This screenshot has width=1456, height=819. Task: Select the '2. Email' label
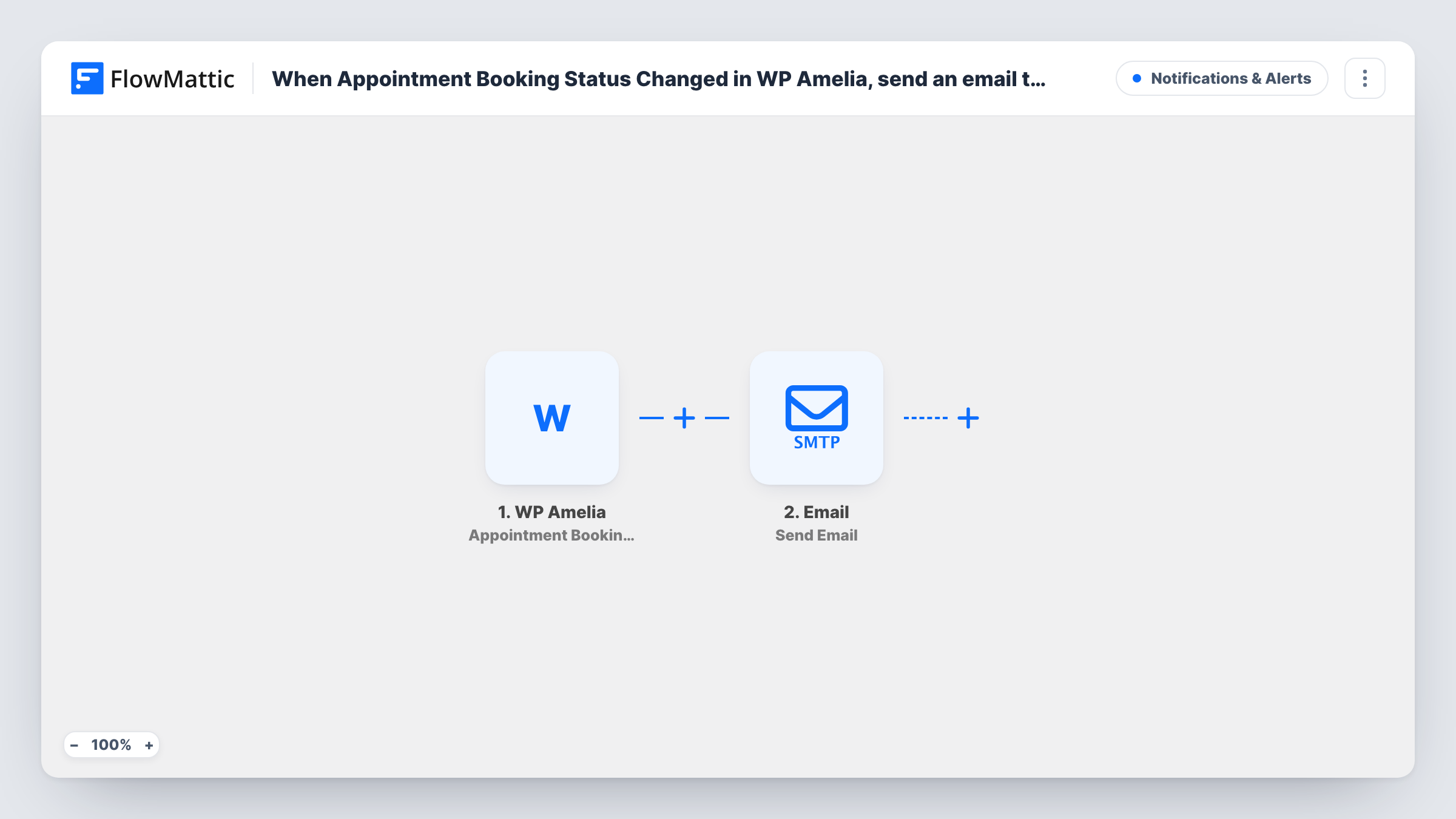(817, 512)
